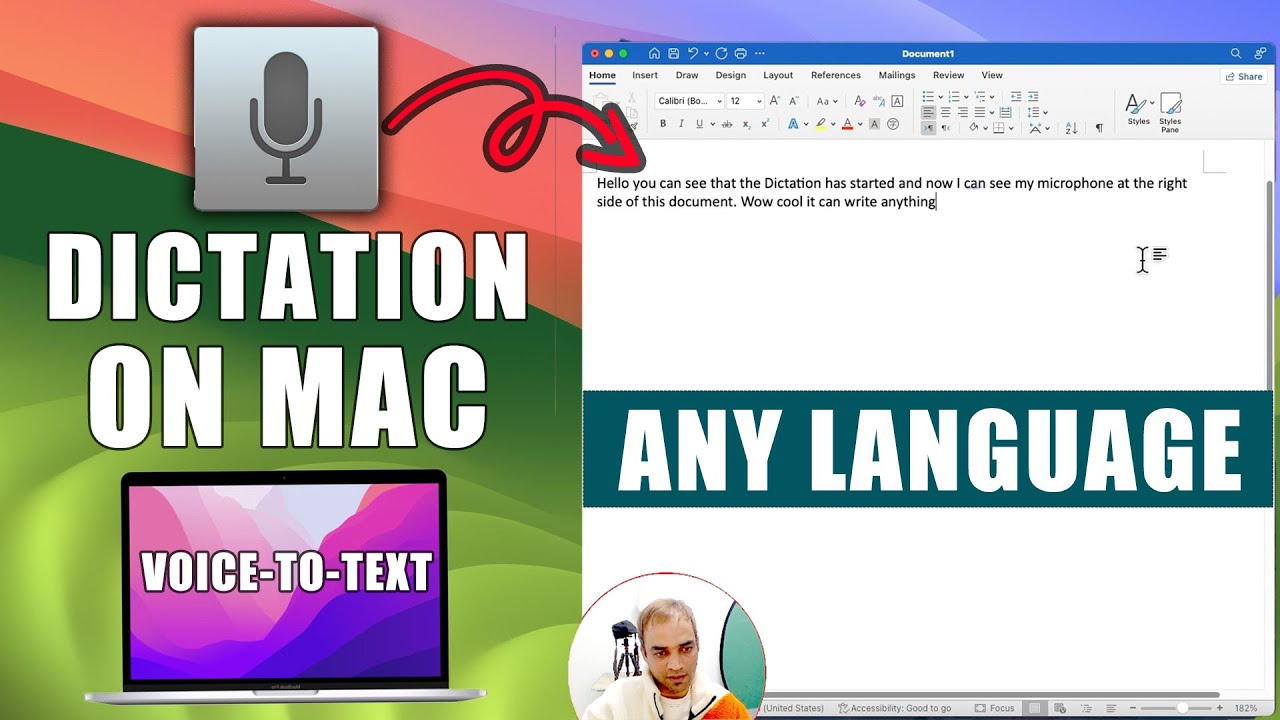Save the document with the floppy icon
This screenshot has height=720, width=1280.
[x=674, y=53]
